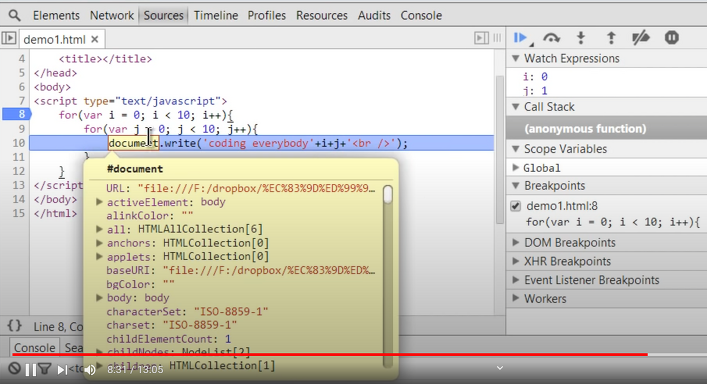This screenshot has height=384, width=707.
Task: Expand the anchors HTMLCollection property
Action: coord(99,243)
